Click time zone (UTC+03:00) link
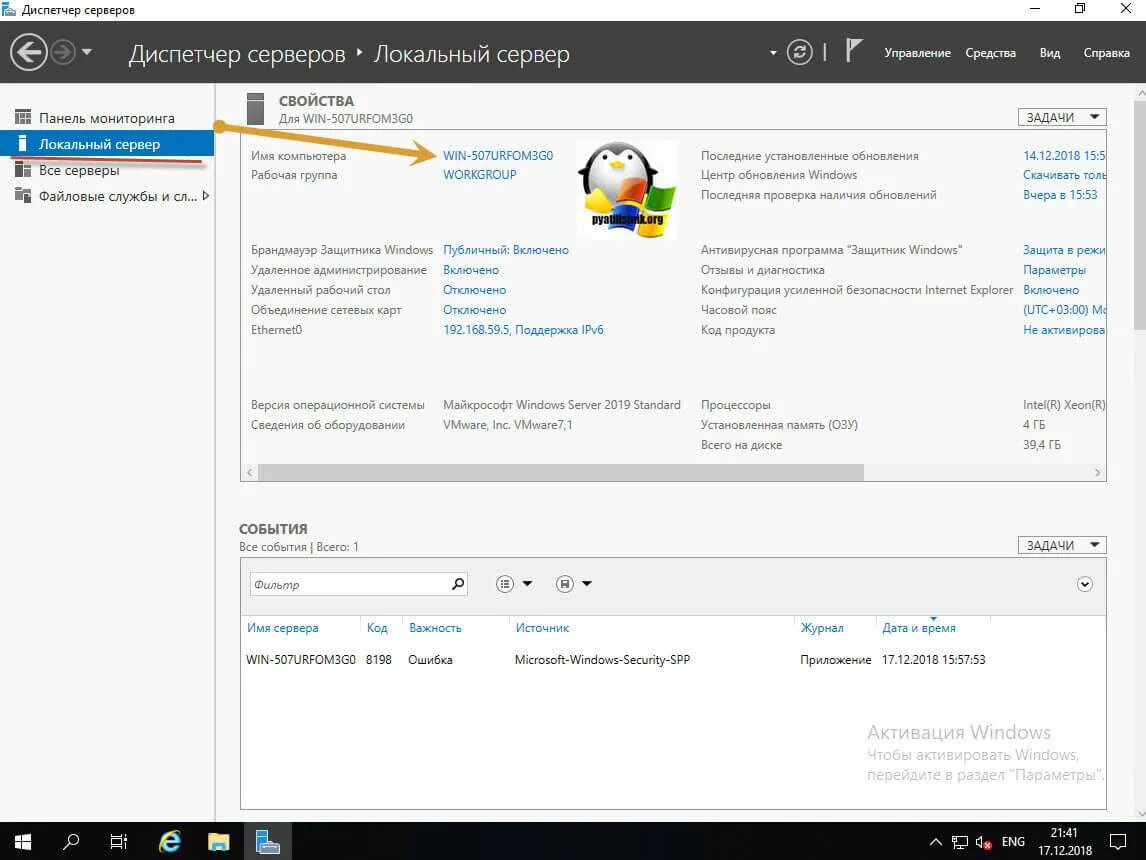This screenshot has width=1146, height=860. click(x=1064, y=310)
